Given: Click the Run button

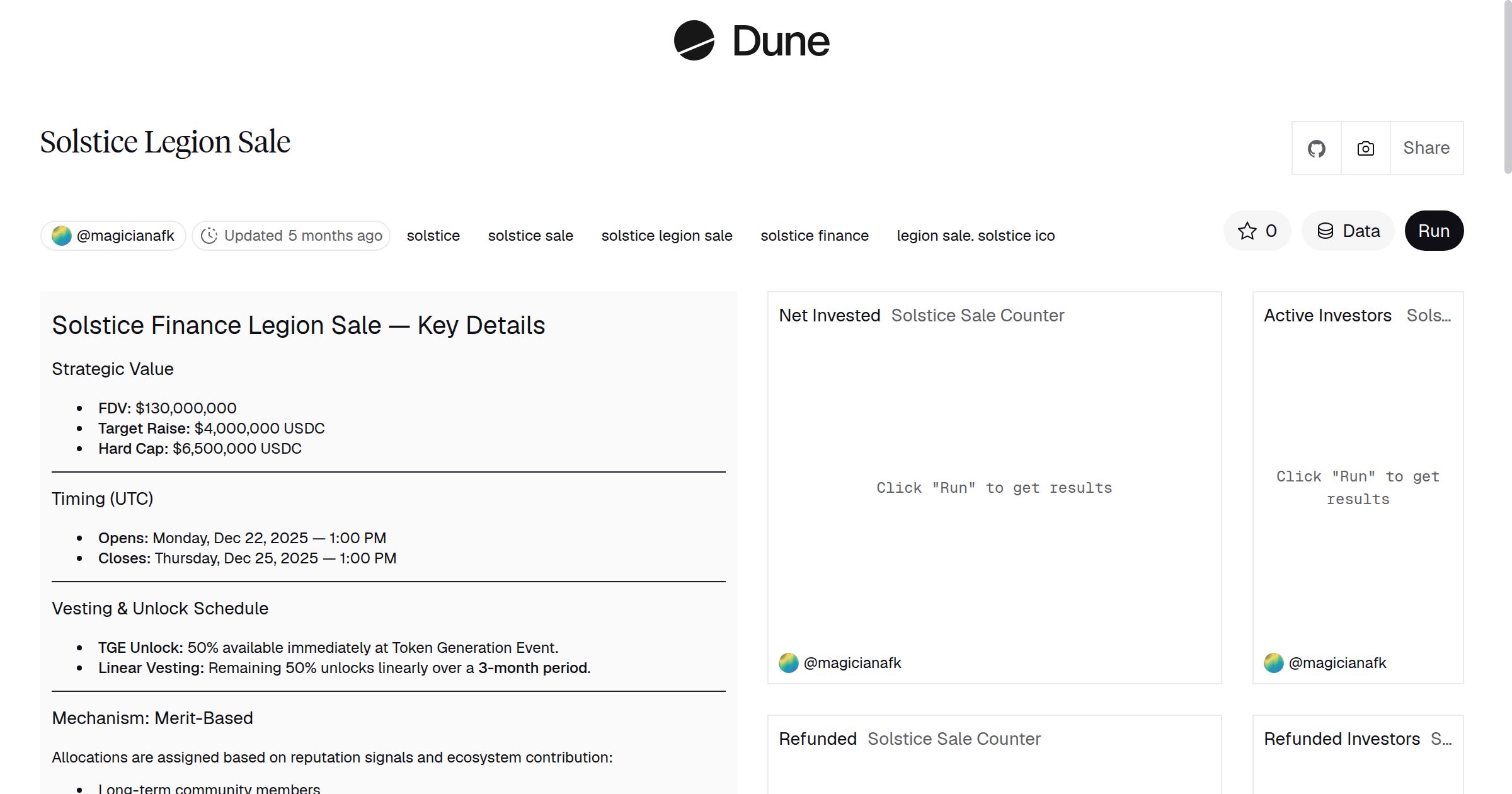Looking at the screenshot, I should pos(1434,231).
